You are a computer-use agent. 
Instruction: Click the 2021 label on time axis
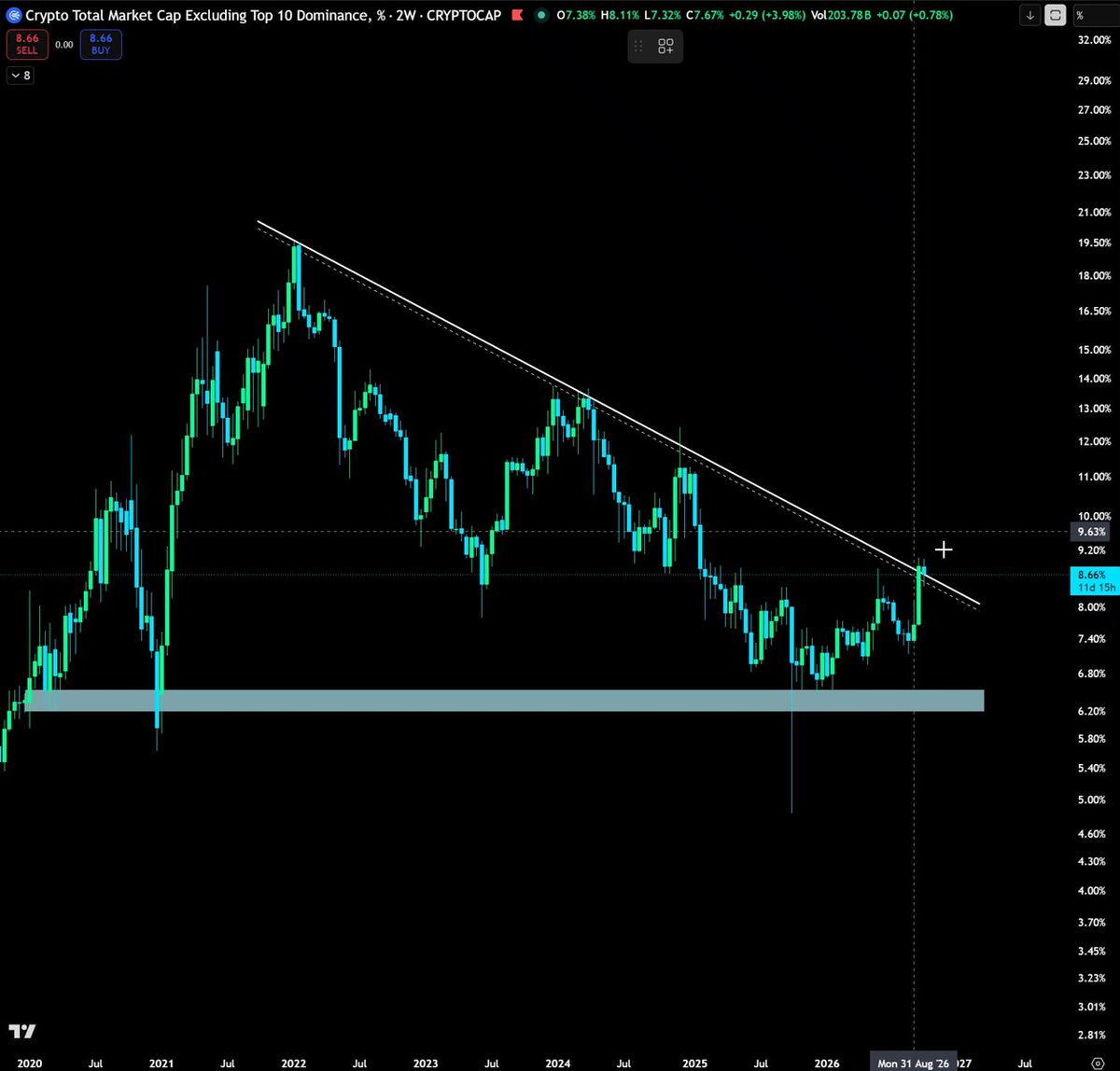161,1063
